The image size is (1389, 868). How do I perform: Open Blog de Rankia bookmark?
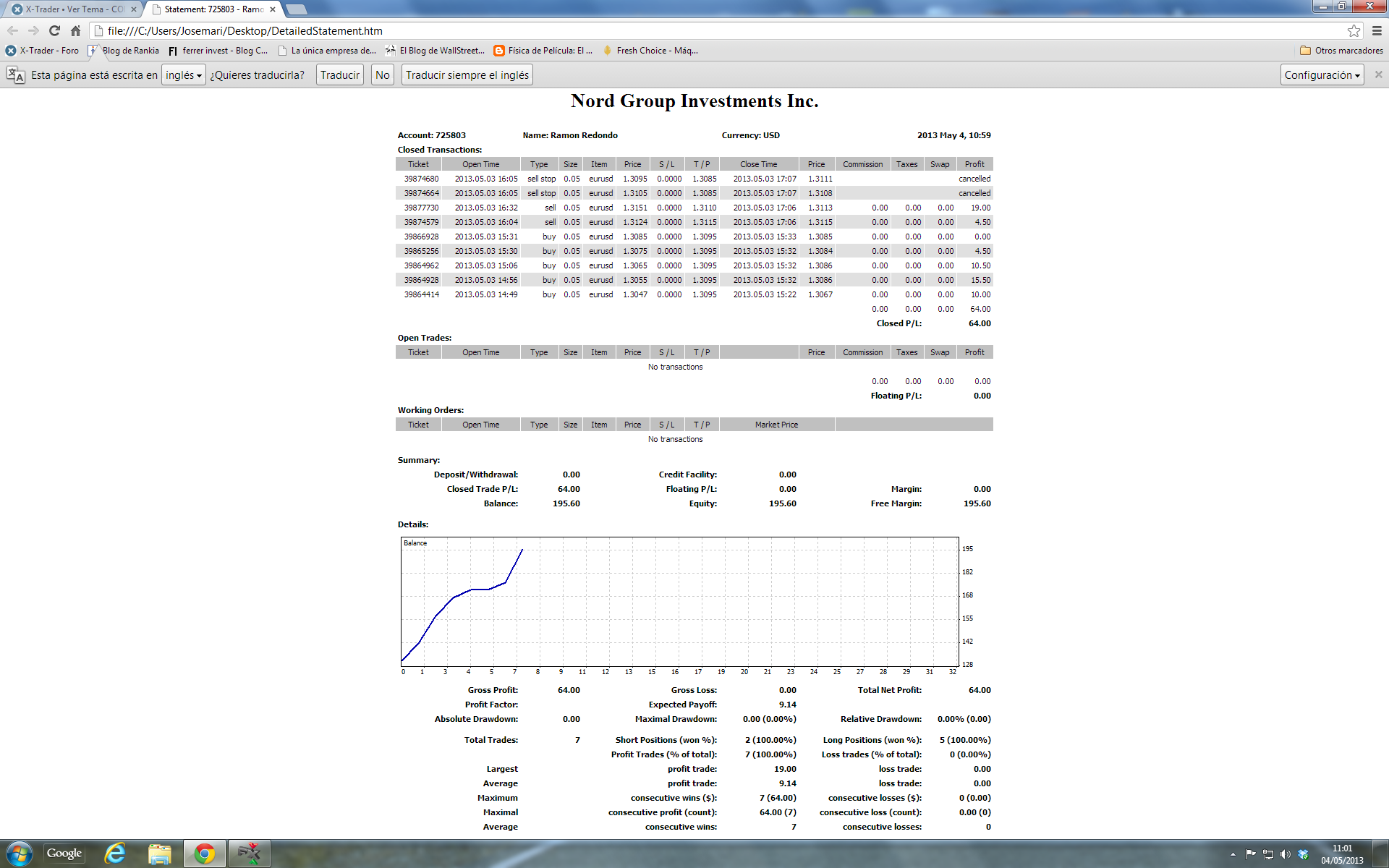click(124, 51)
